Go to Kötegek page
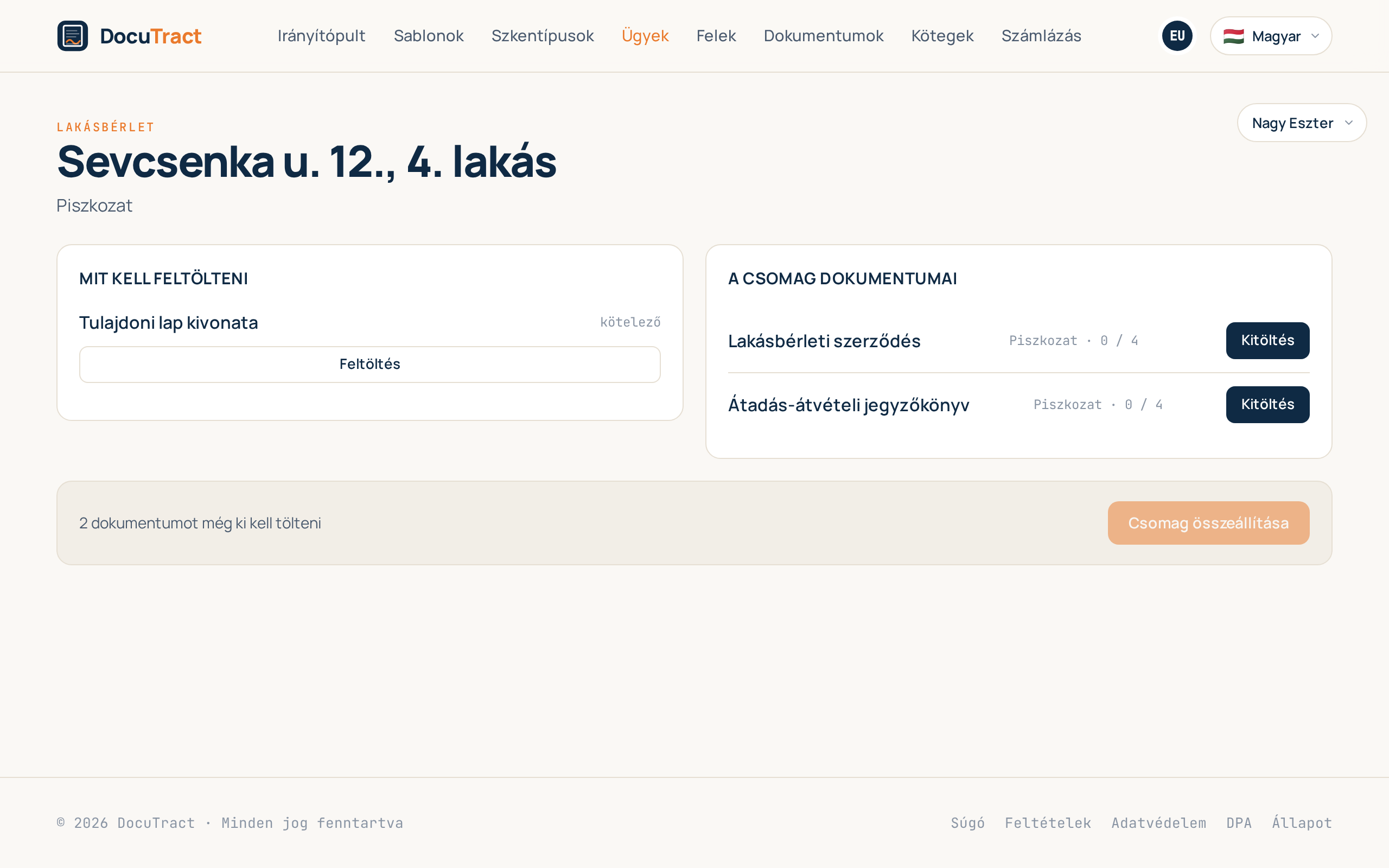 pos(942,36)
